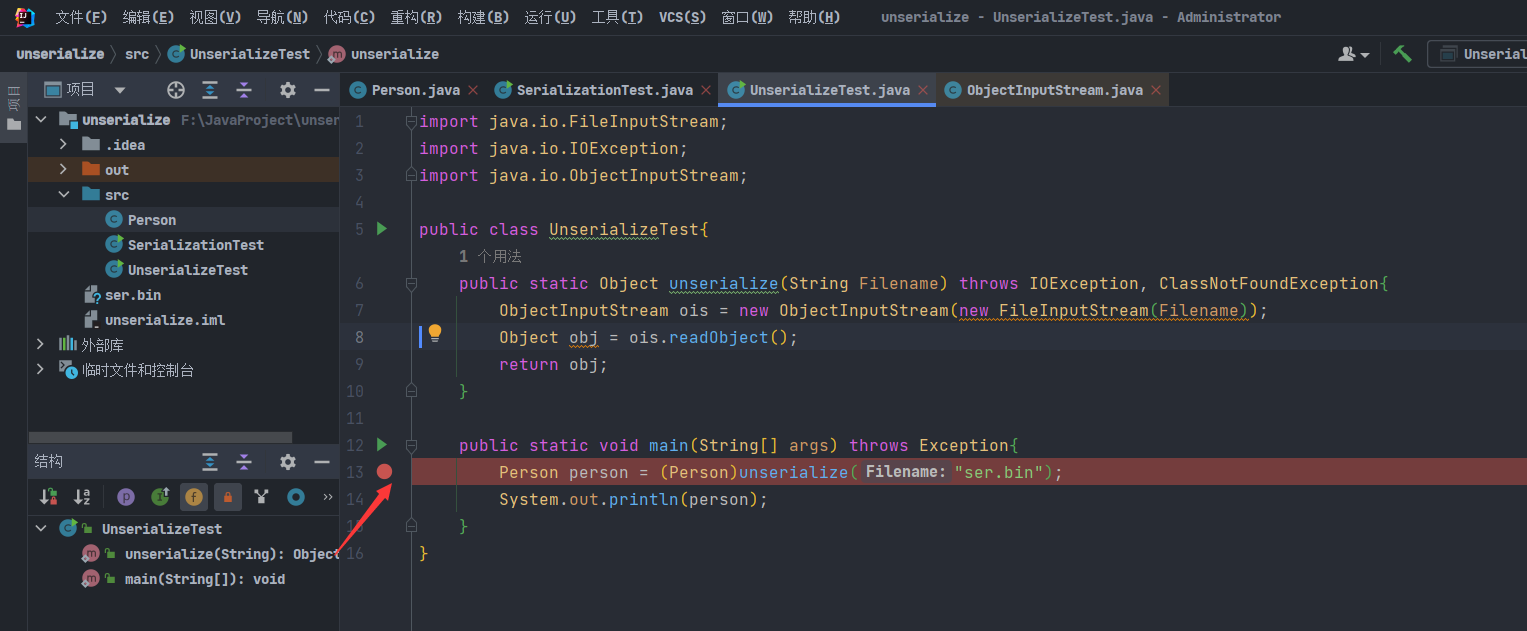Image resolution: width=1527 pixels, height=631 pixels.
Task: Click the green run arrow beside class UnserializeTest
Action: pos(381,229)
